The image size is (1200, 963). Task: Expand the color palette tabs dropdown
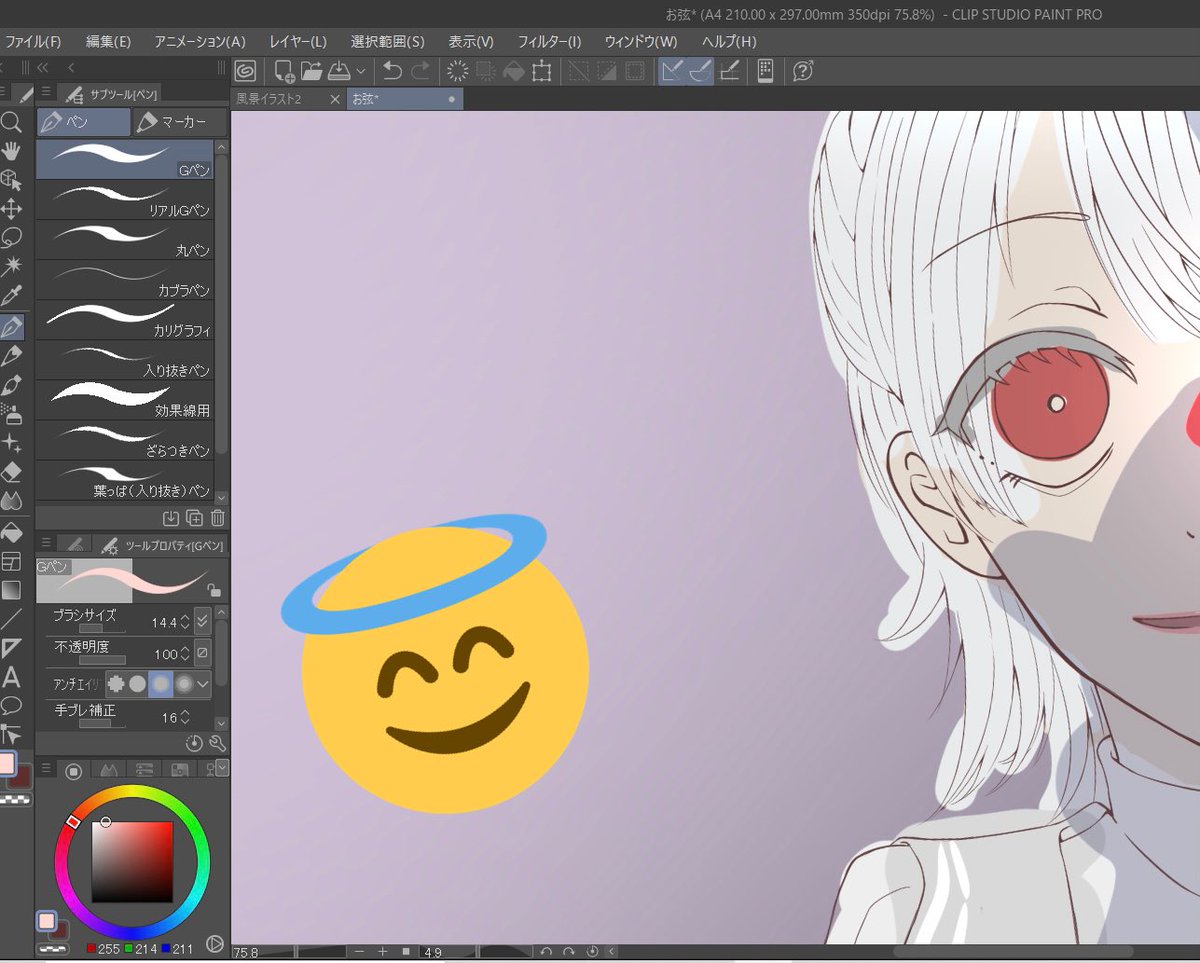tap(222, 768)
